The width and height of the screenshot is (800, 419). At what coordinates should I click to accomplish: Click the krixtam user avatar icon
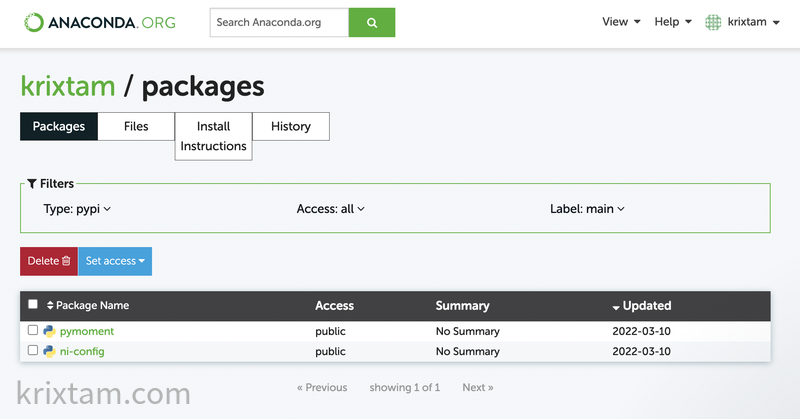click(713, 22)
